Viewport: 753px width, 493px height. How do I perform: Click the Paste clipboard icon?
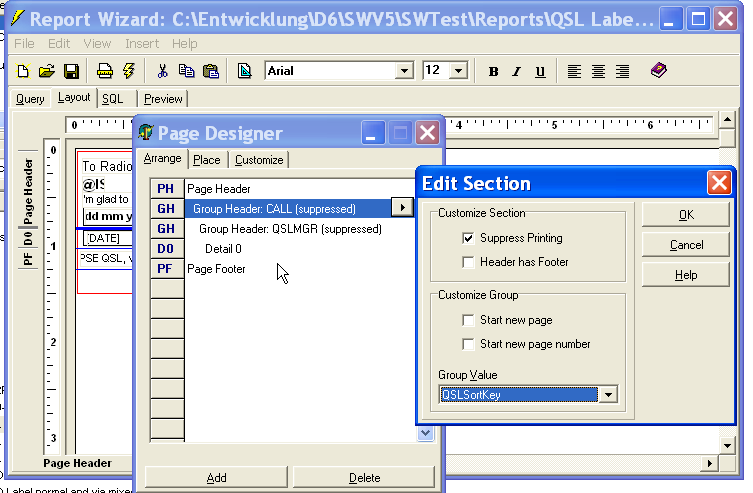[210, 71]
